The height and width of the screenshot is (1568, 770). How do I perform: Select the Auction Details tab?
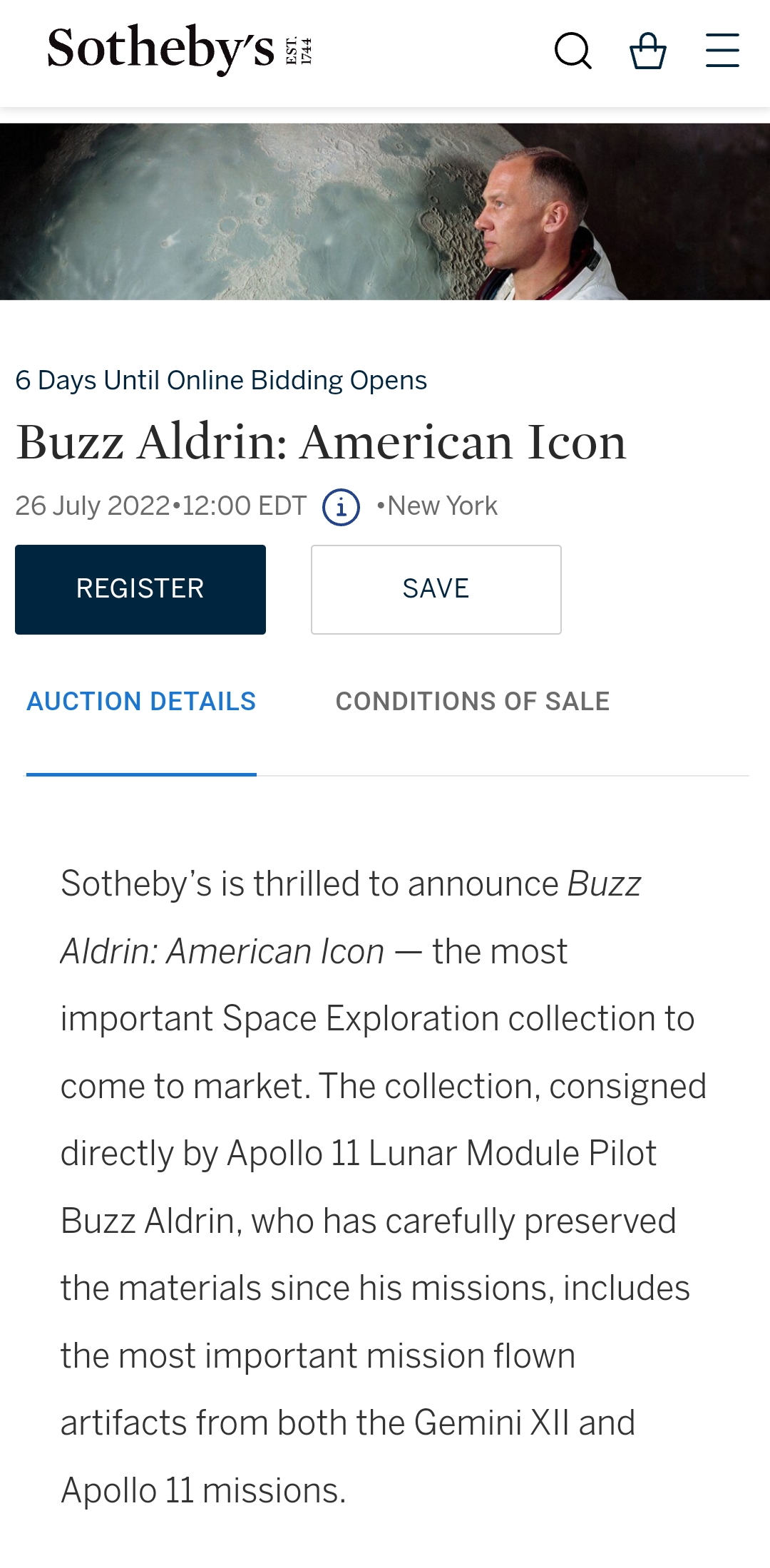141,702
